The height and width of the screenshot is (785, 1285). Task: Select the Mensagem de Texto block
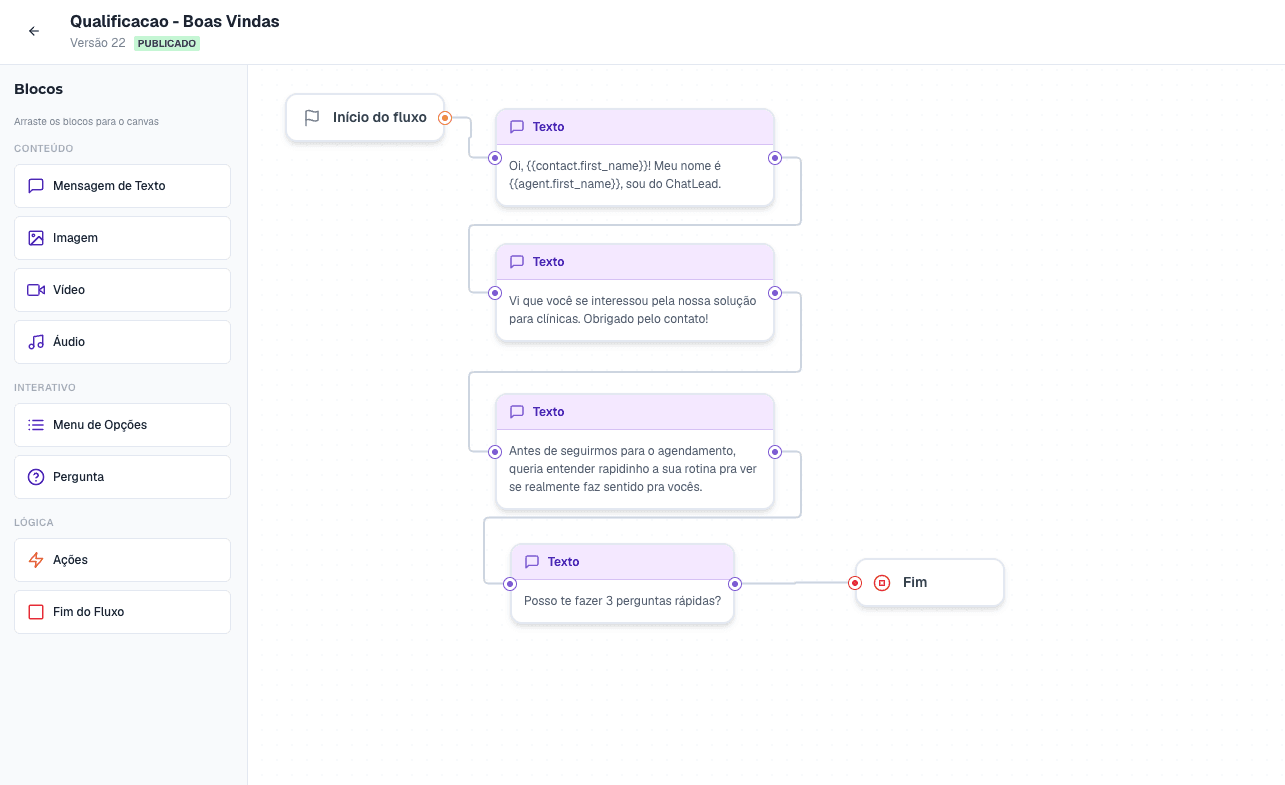pyautogui.click(x=122, y=186)
